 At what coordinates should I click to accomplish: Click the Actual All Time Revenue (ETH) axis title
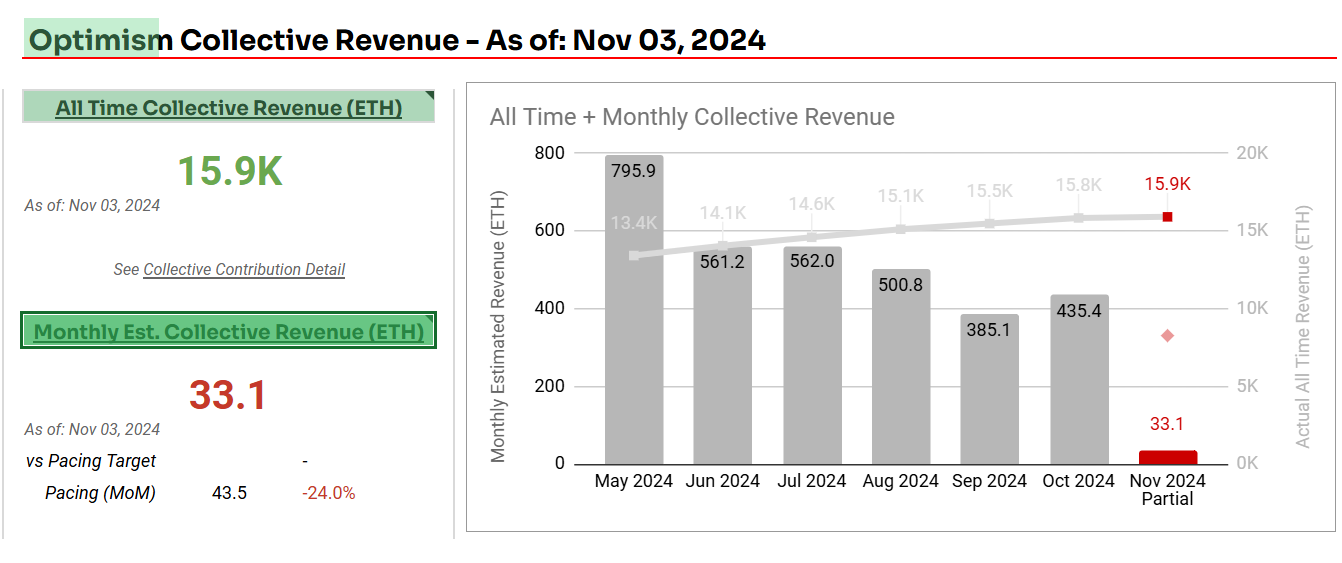point(1303,326)
